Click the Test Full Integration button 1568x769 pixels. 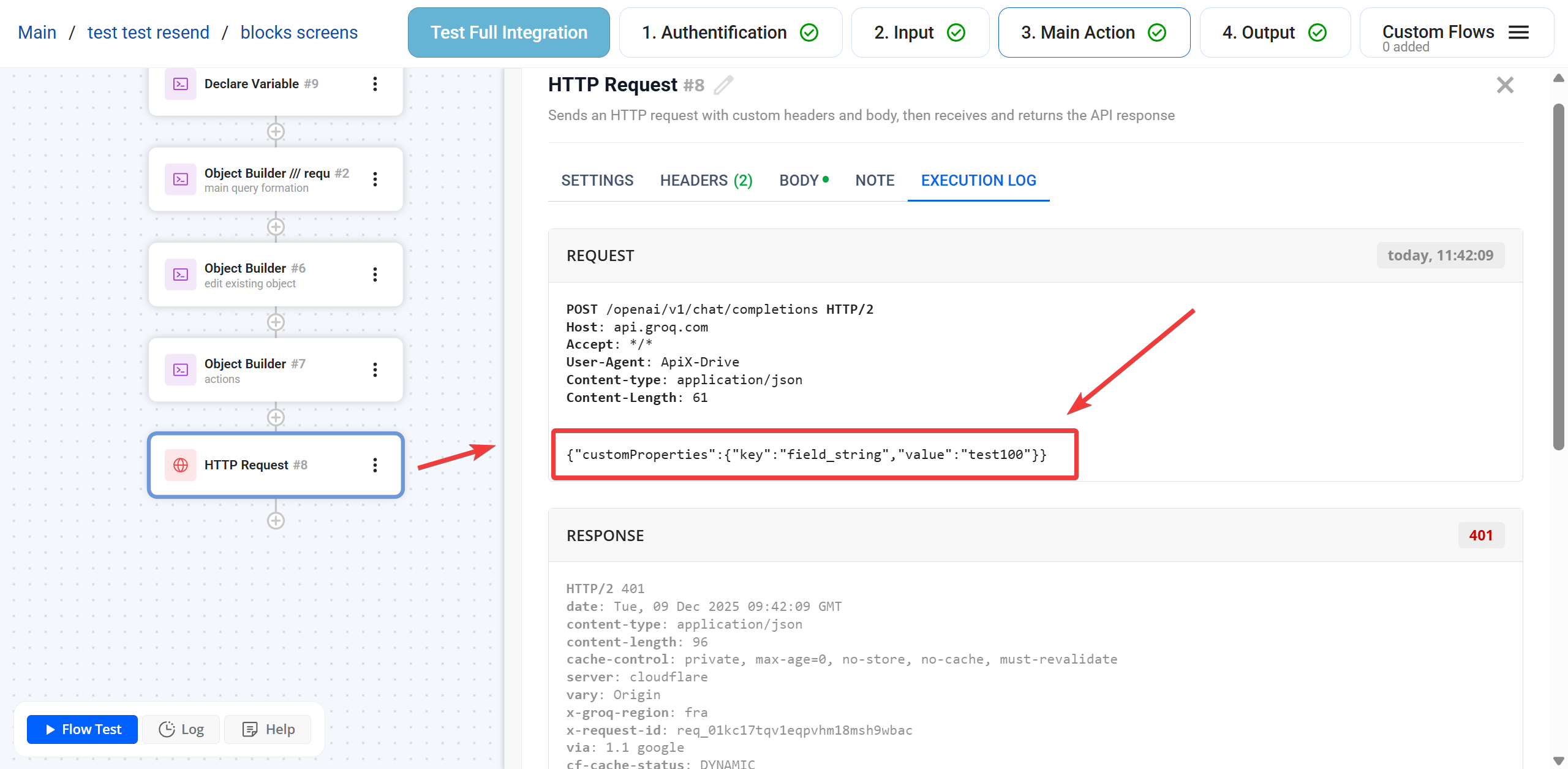[508, 32]
